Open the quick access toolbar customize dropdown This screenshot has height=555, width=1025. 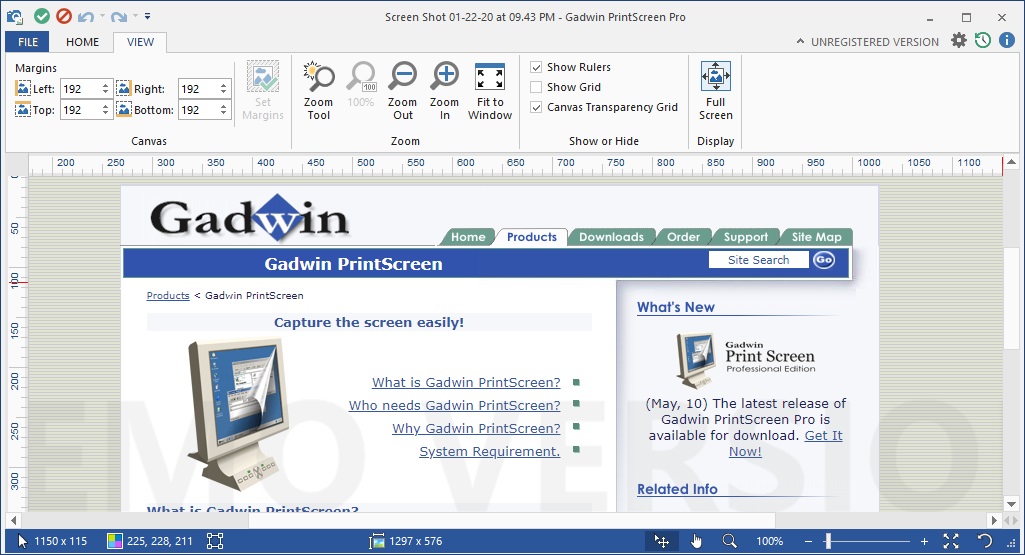[x=148, y=16]
